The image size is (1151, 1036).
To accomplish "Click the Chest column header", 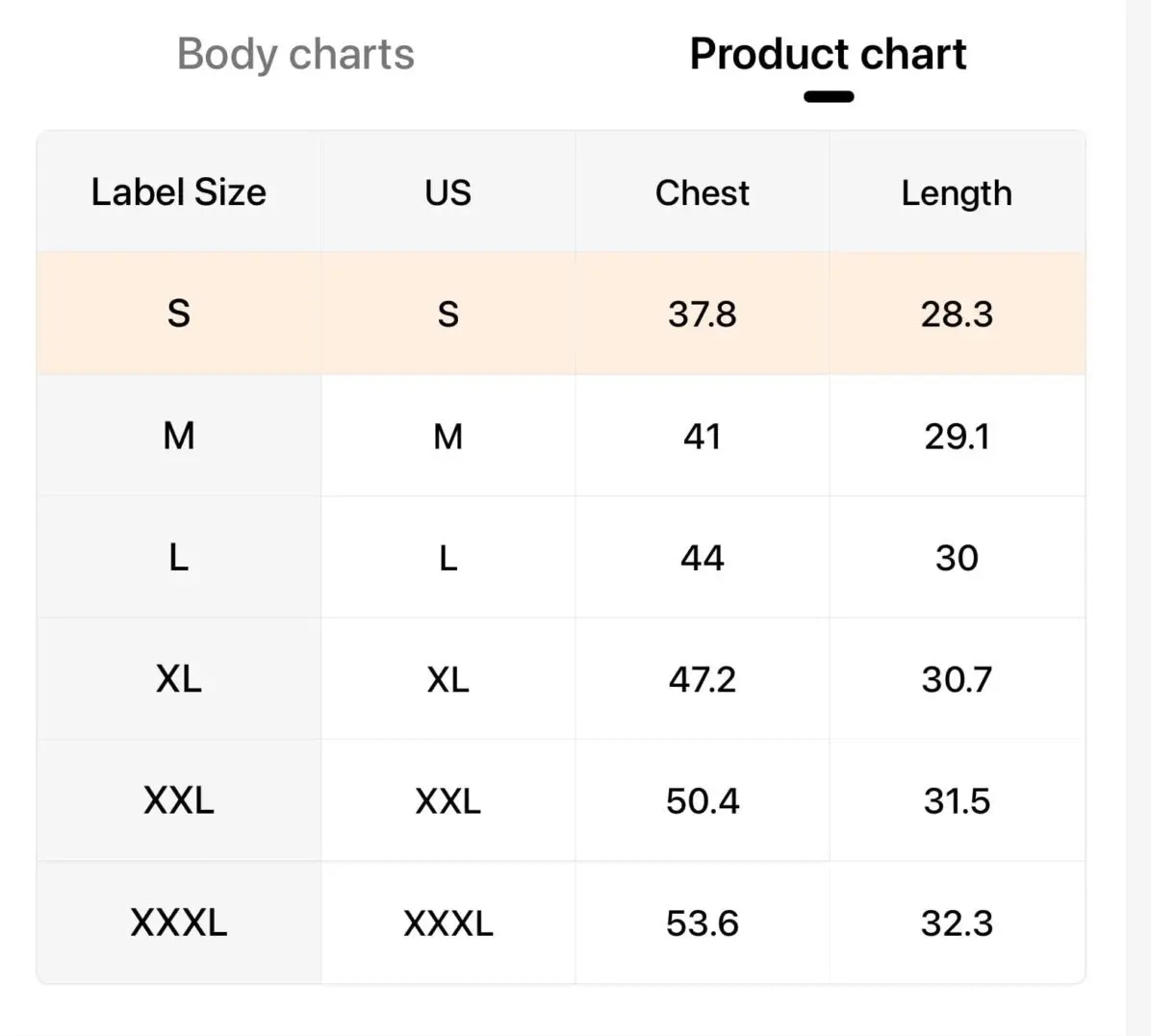I will pos(703,193).
